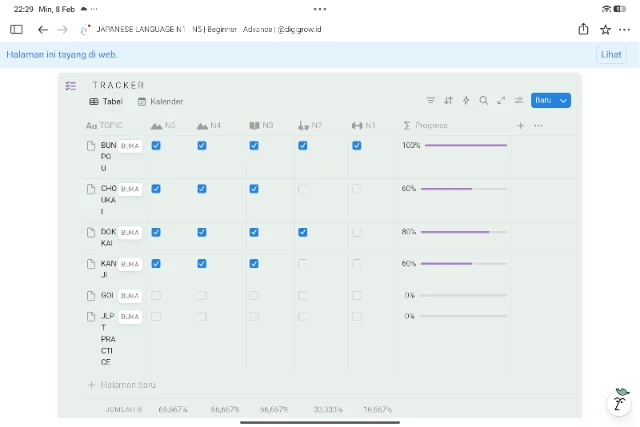Tick the N5 checkbox for GOI
Viewport: 640px width, 427px height.
pos(156,296)
